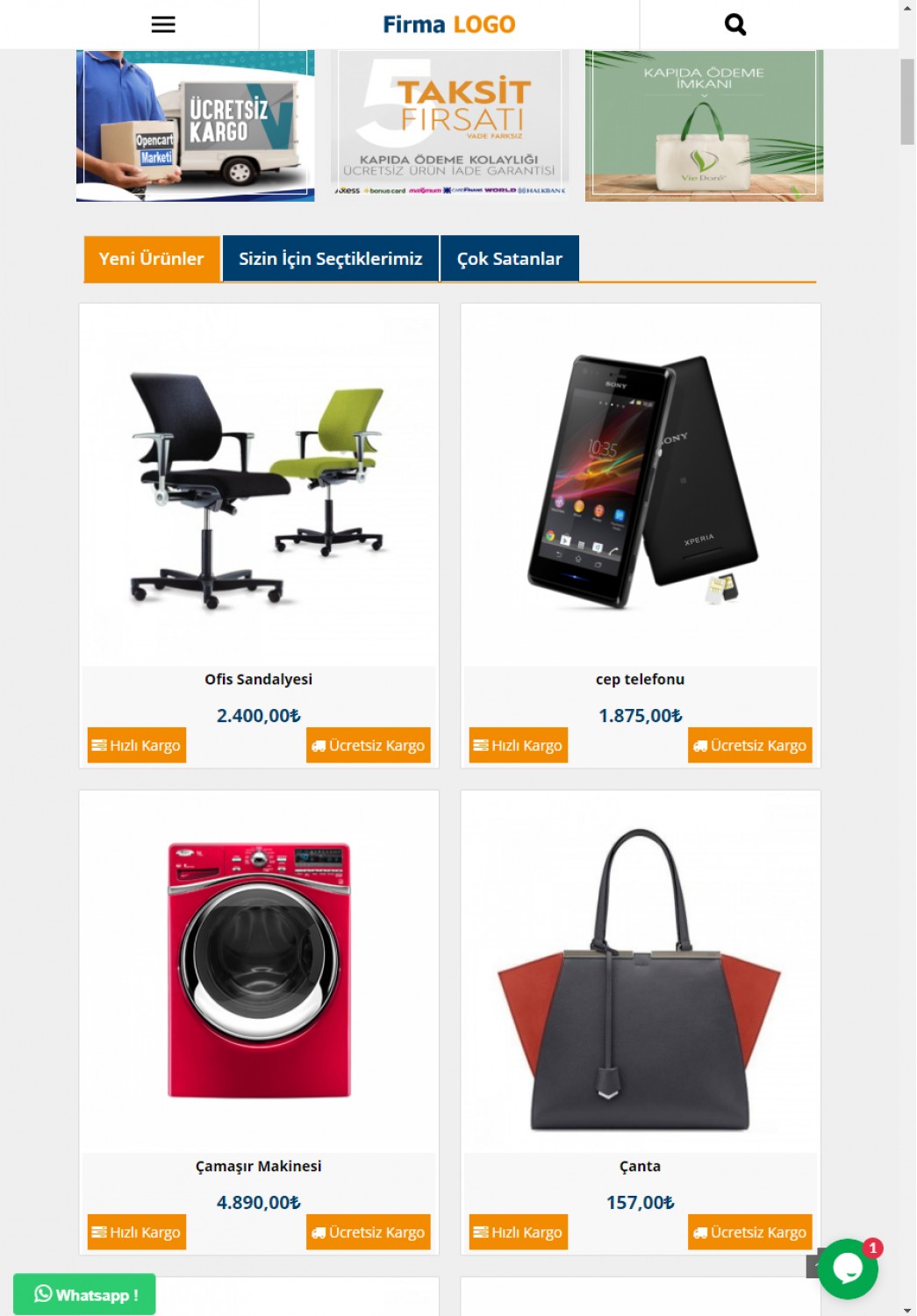Click the Çamaşır Makinesi product title
The width and height of the screenshot is (917, 1316).
point(259,1166)
